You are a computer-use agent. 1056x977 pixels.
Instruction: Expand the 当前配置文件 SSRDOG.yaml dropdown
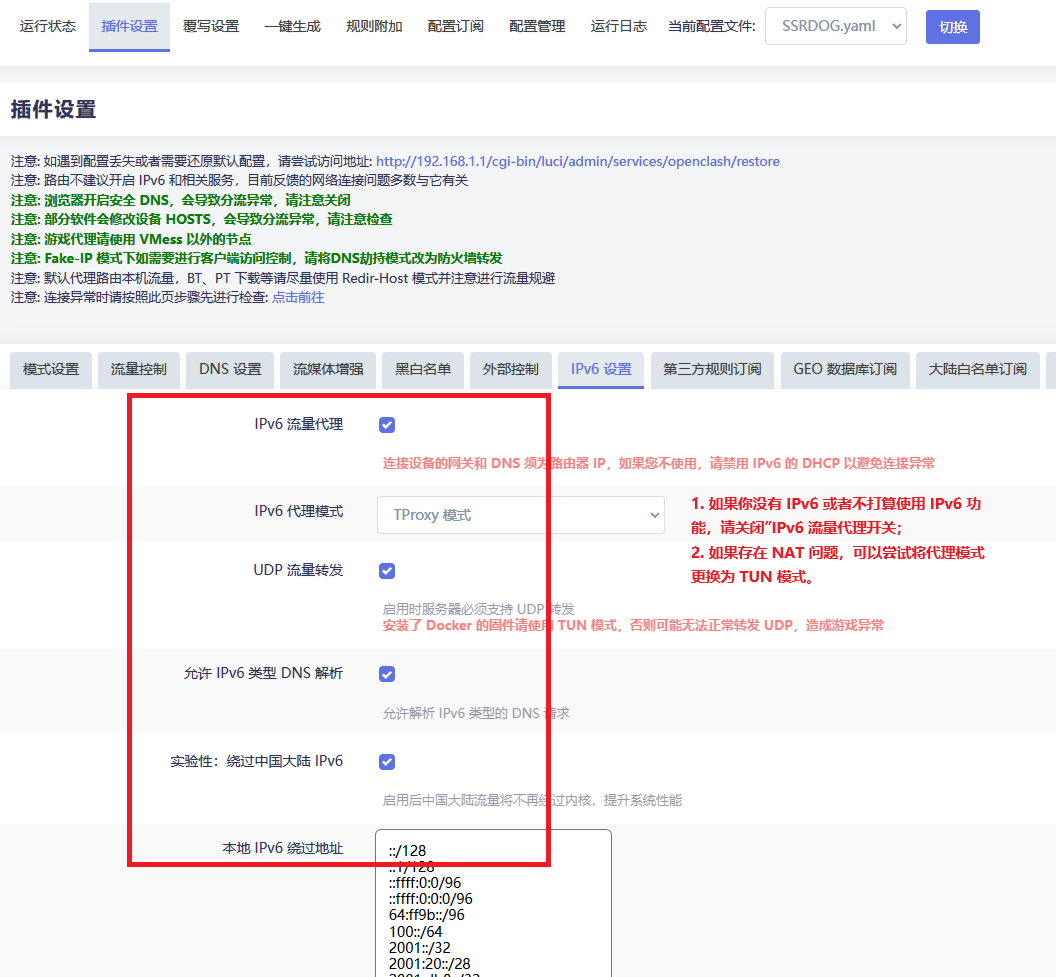click(835, 27)
